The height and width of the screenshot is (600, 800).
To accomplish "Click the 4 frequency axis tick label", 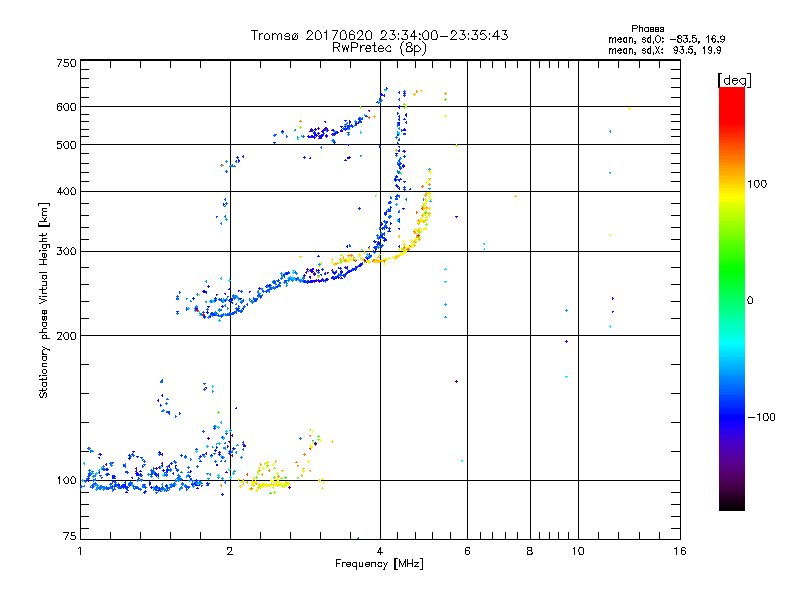I will [x=379, y=551].
